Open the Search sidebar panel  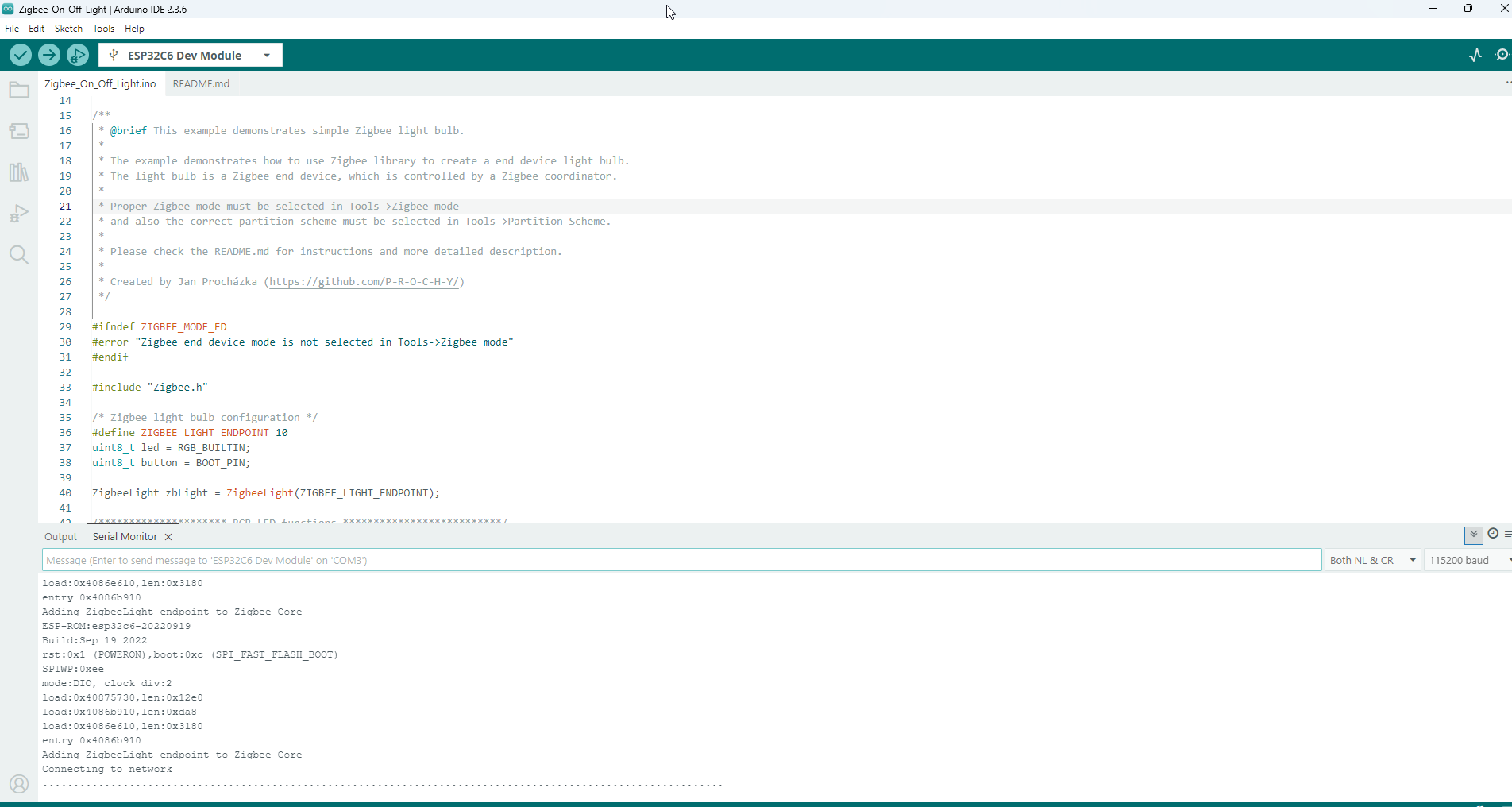[x=19, y=255]
